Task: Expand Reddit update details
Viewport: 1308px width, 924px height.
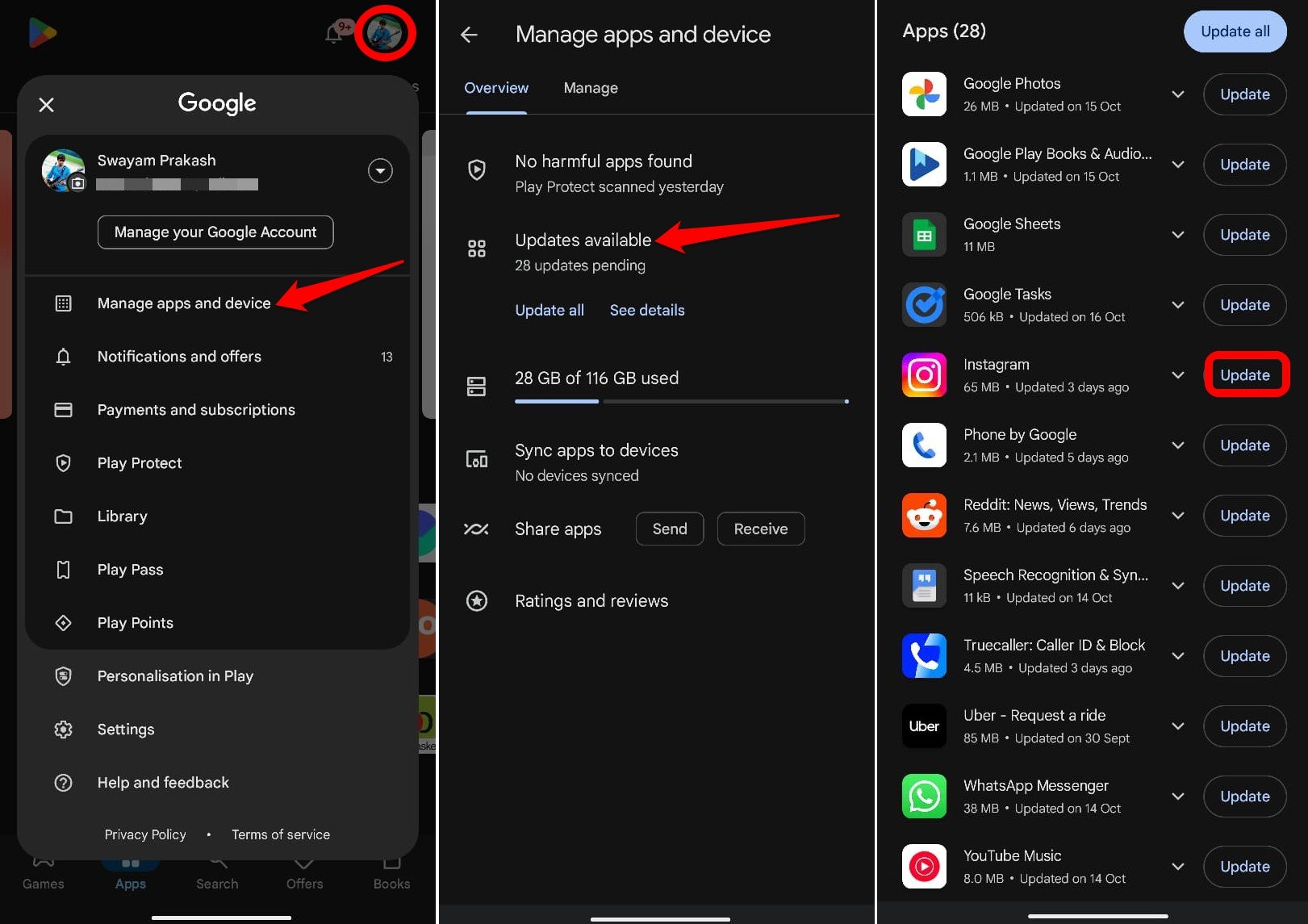Action: 1178,516
